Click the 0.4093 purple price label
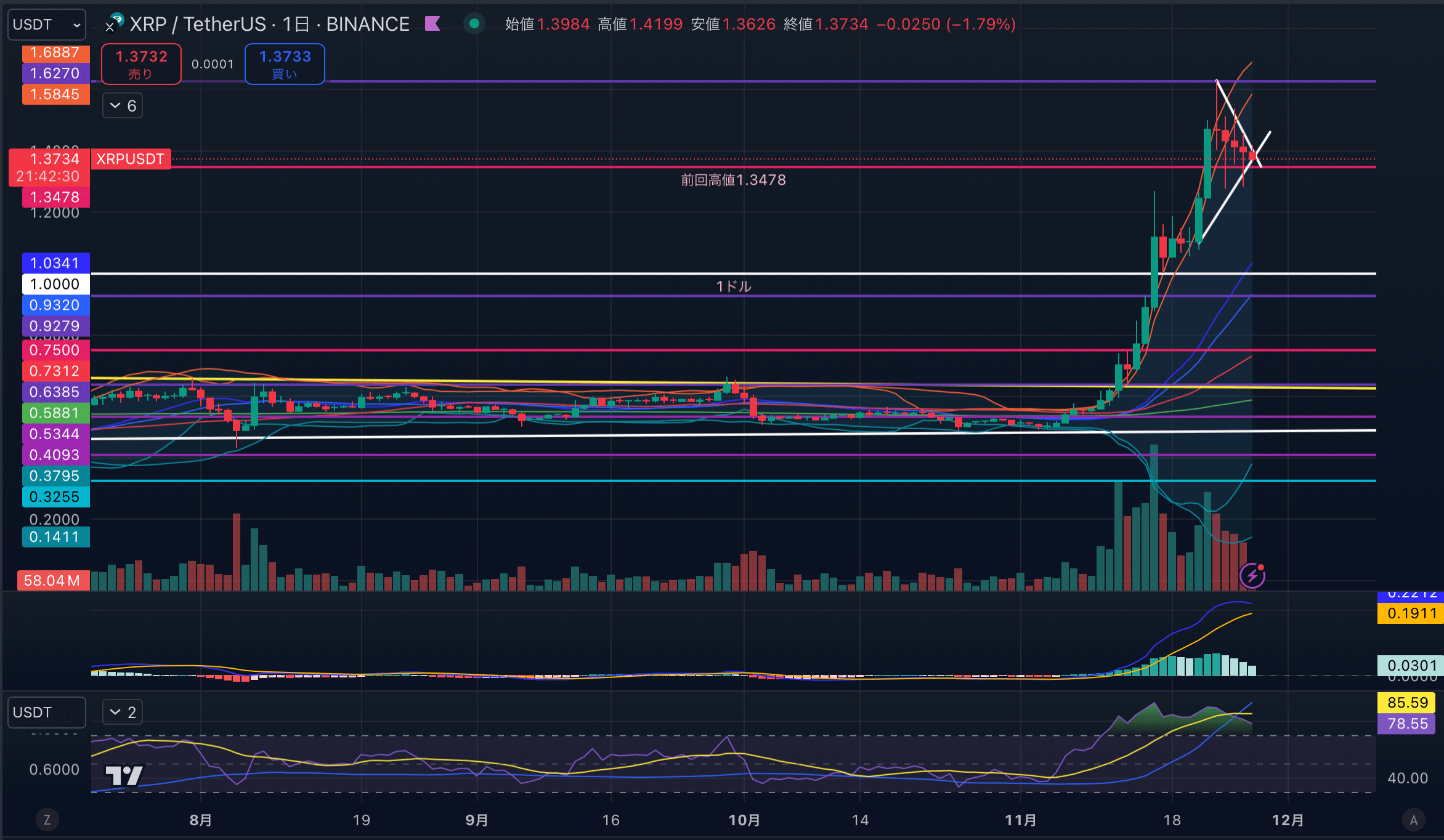 pyautogui.click(x=56, y=454)
